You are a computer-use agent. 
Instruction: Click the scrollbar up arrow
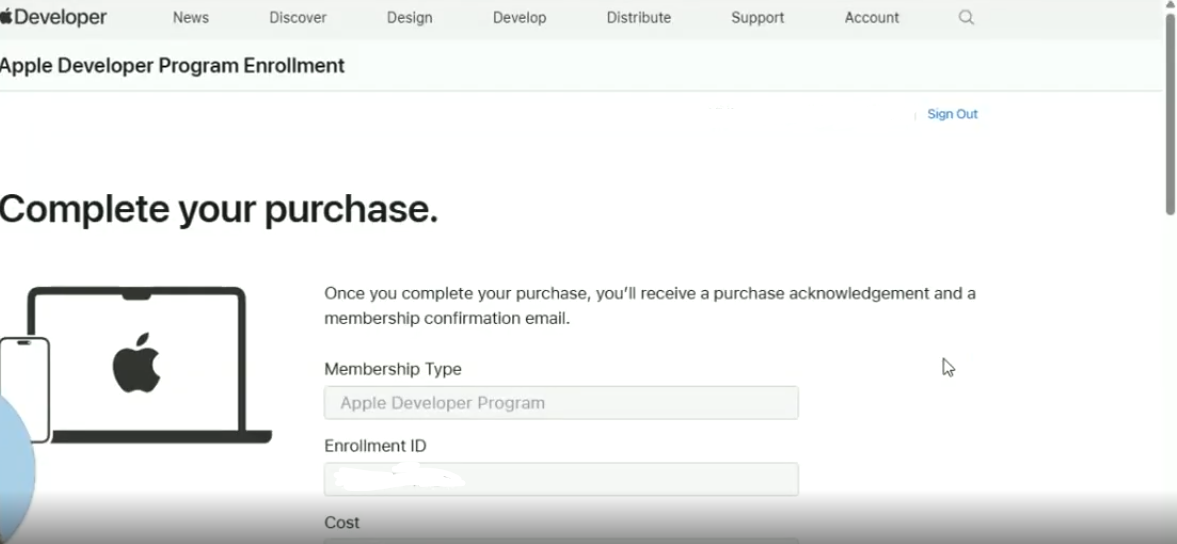1170,6
